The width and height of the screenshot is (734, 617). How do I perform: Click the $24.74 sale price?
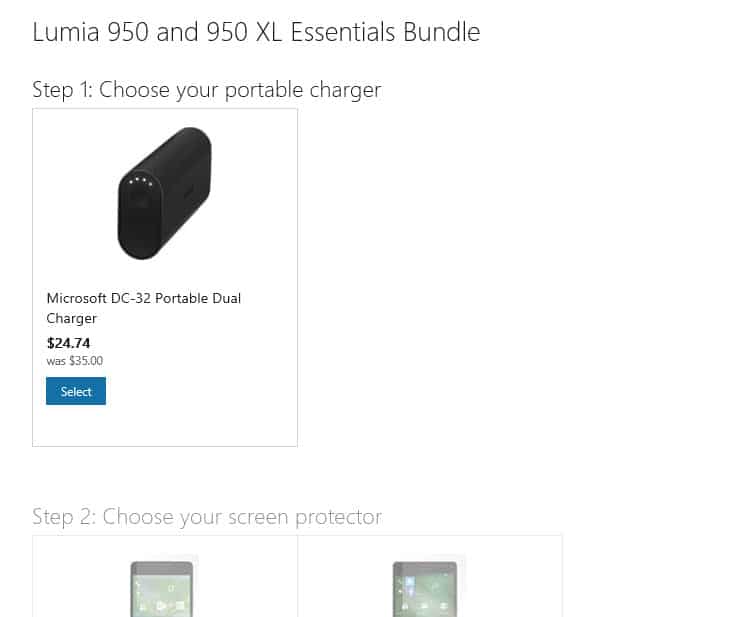pyautogui.click(x=68, y=343)
